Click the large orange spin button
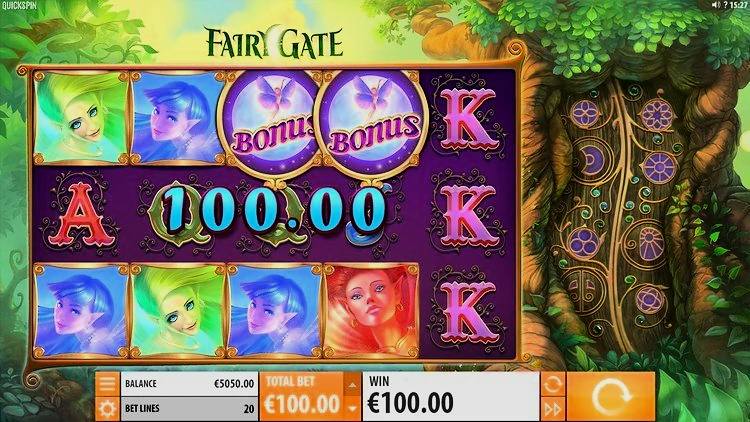750x422 pixels. 611,397
